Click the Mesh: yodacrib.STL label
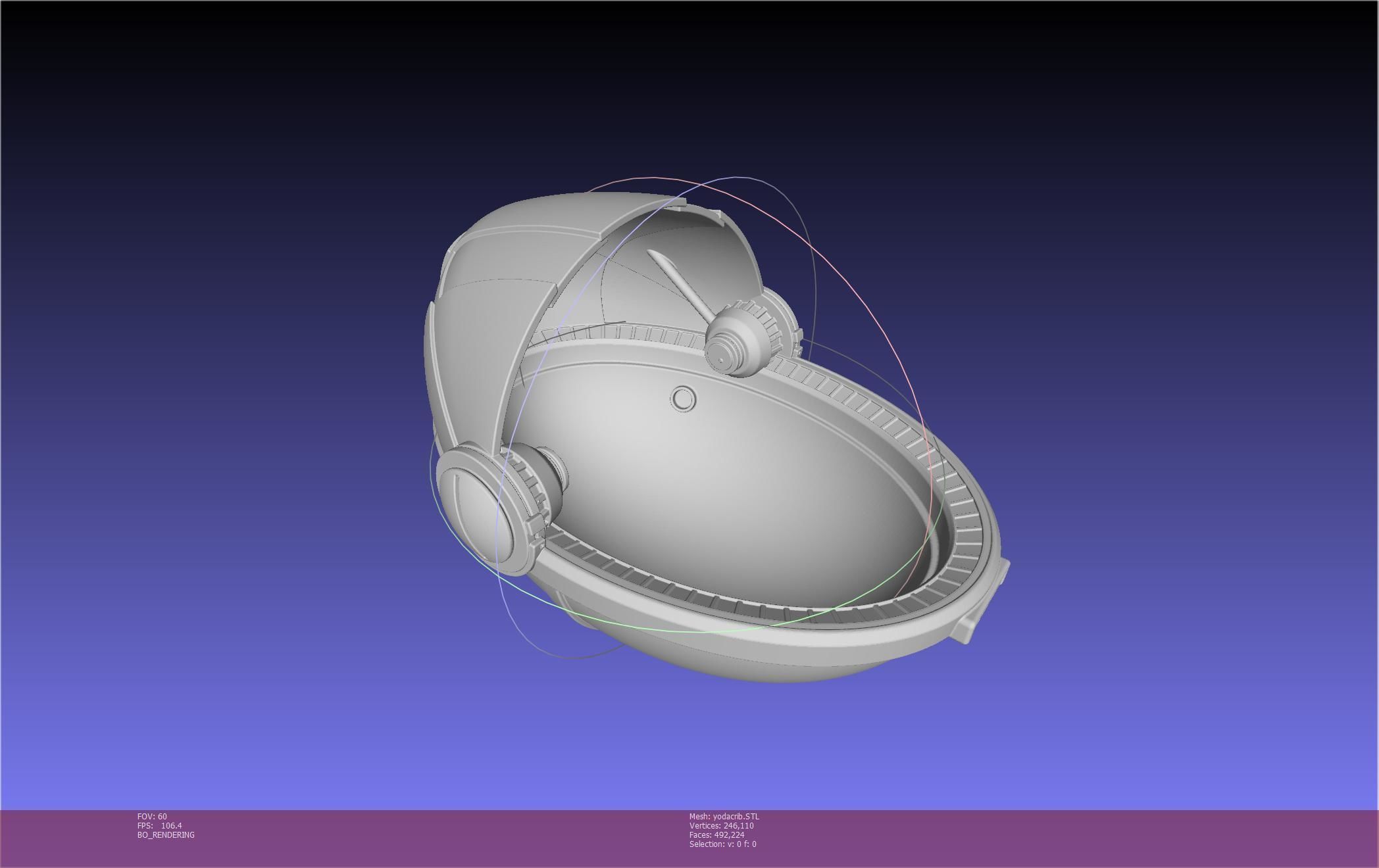 (724, 817)
